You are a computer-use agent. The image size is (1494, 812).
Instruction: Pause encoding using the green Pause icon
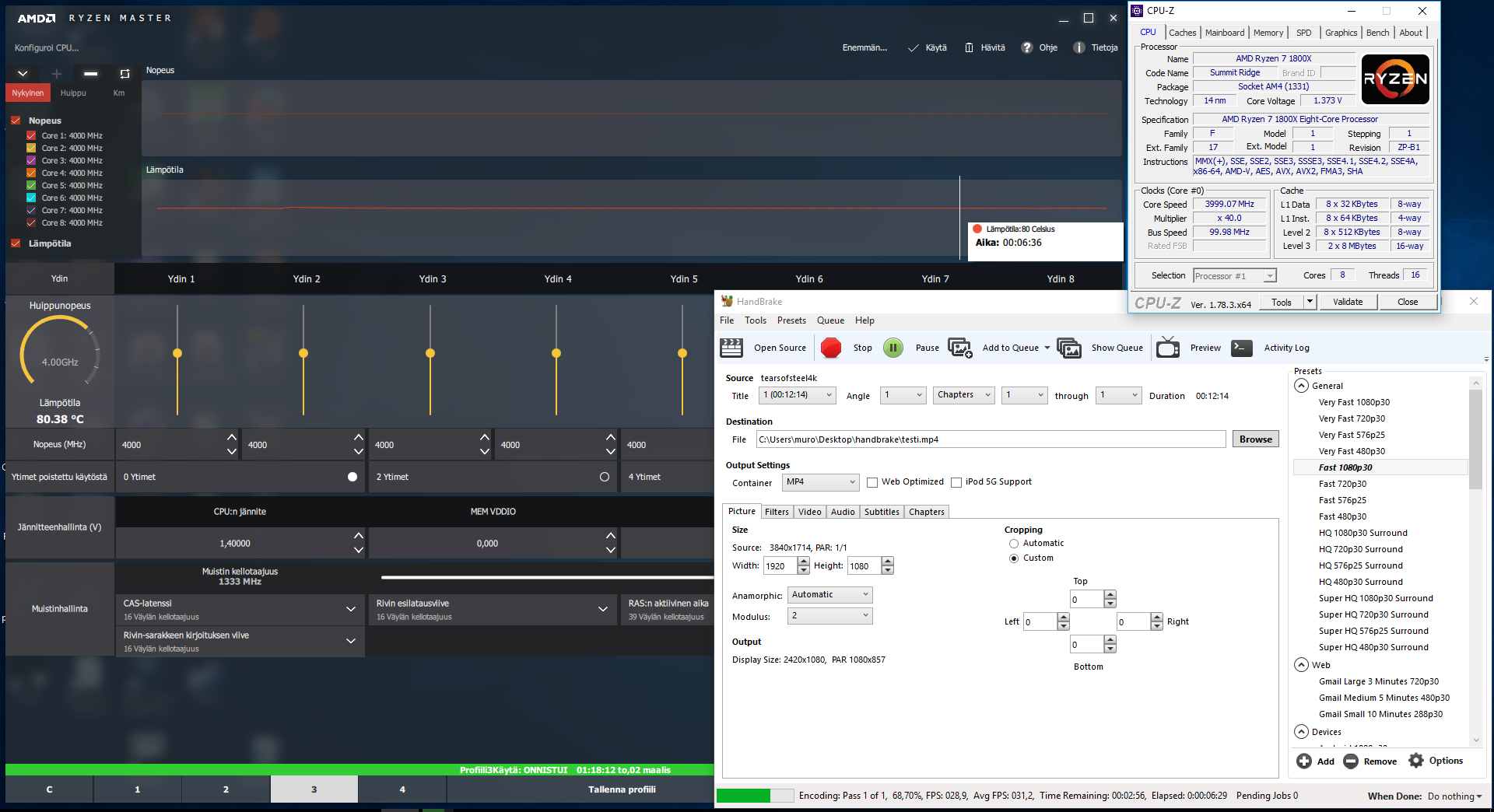tap(893, 348)
